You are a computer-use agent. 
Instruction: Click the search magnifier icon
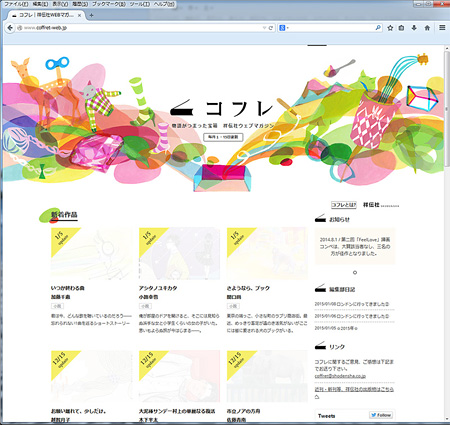click(x=378, y=28)
